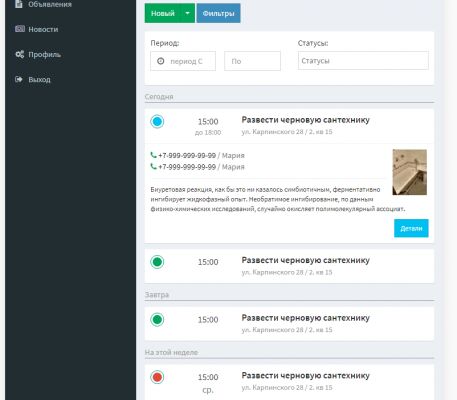Screen dimensions: 457x400
Task: Toggle the green status circle of second today task
Action: (x=157, y=262)
